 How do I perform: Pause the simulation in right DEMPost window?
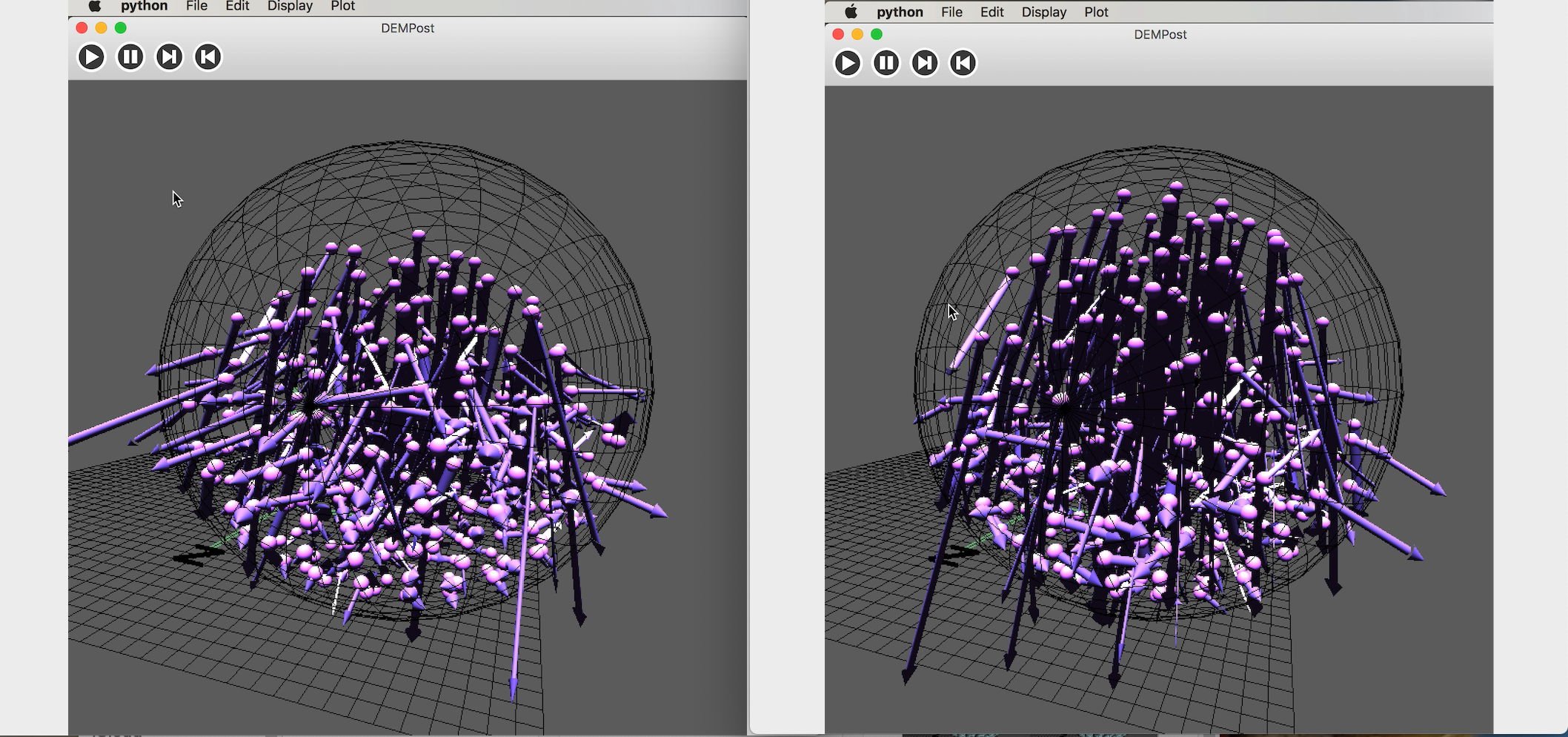[x=886, y=63]
